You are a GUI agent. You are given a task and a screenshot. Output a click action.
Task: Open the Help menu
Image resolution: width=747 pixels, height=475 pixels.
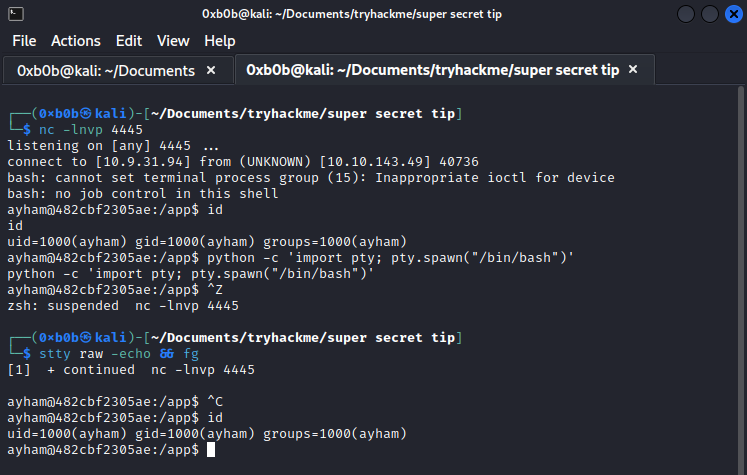tap(220, 41)
